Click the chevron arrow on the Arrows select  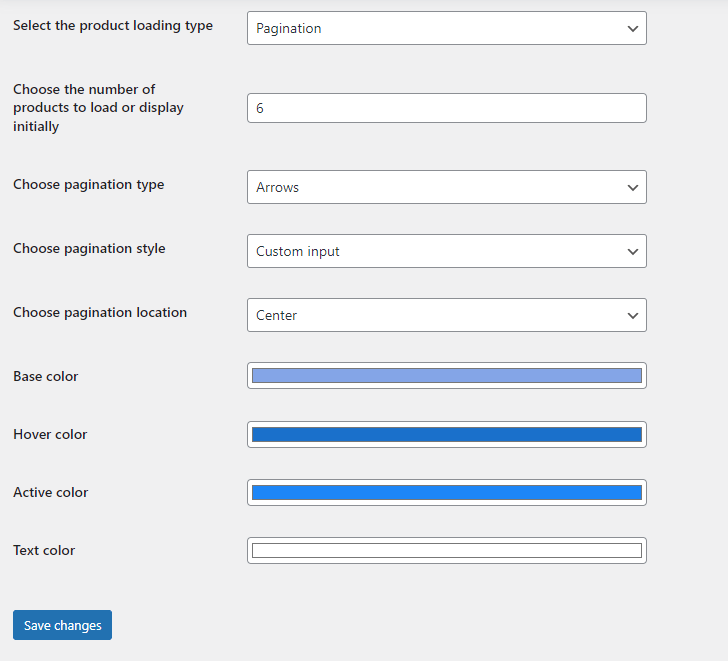(632, 187)
